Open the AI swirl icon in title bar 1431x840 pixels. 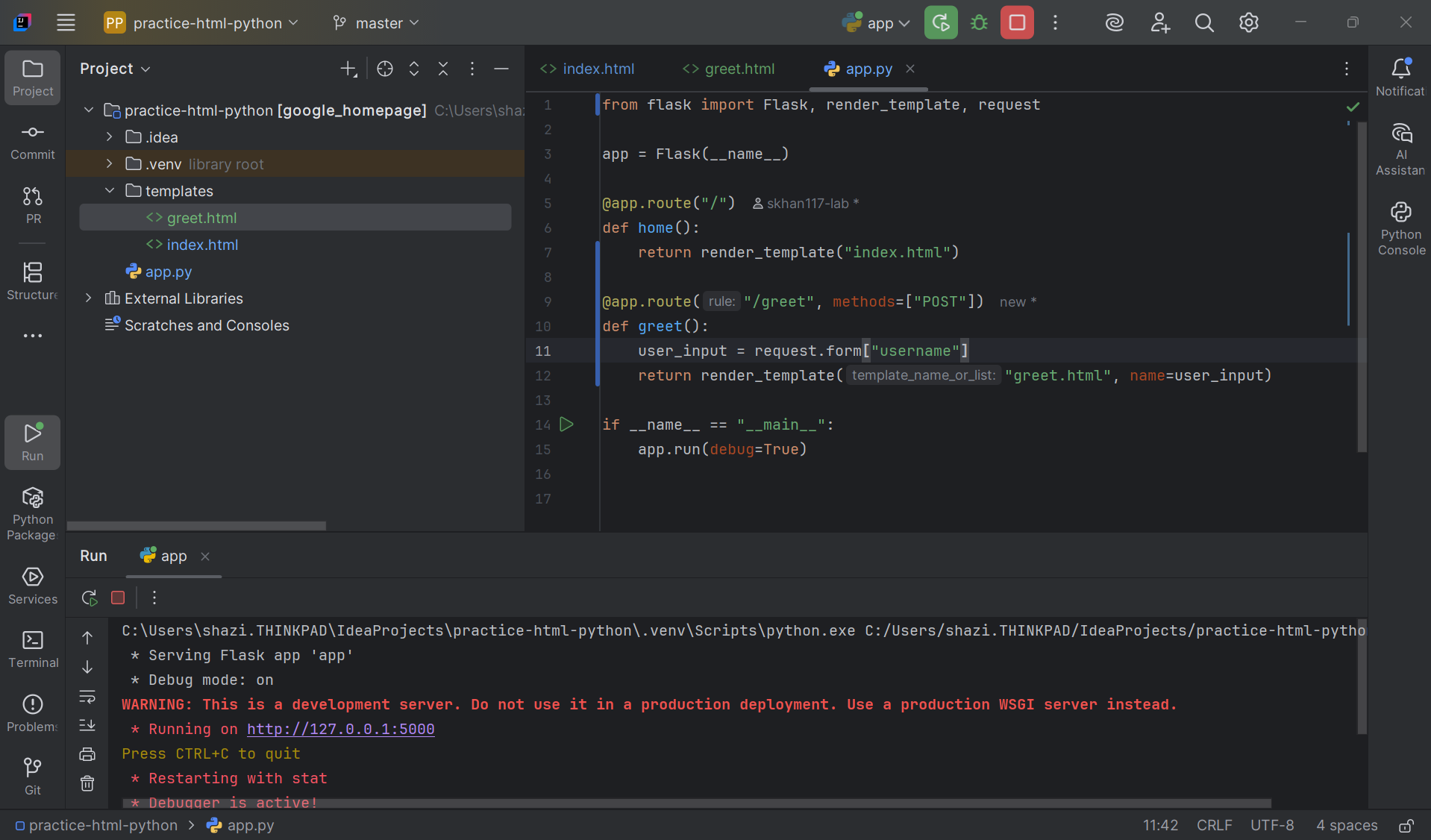pos(1115,22)
